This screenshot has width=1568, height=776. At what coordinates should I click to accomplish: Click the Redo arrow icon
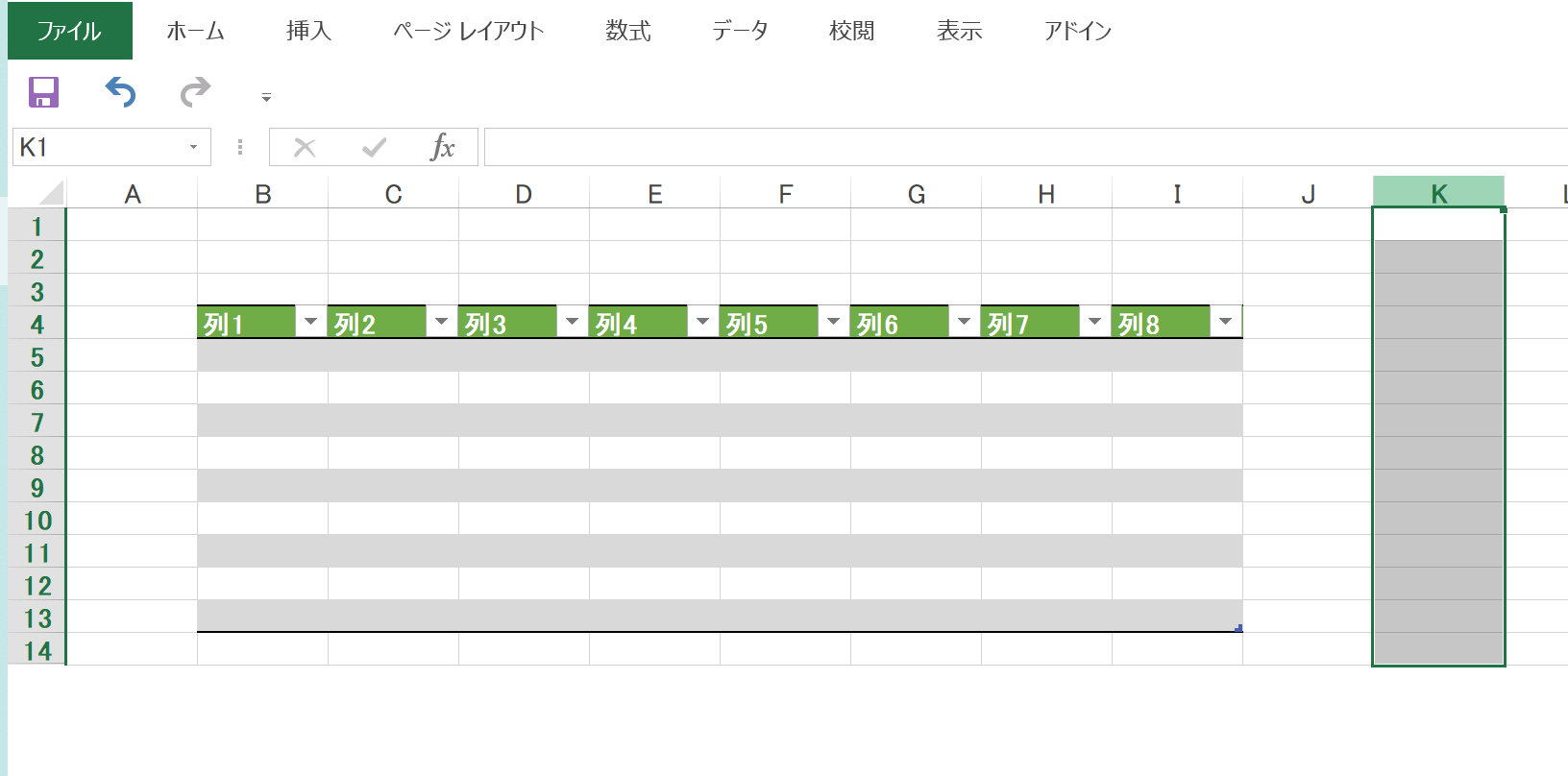pyautogui.click(x=195, y=92)
